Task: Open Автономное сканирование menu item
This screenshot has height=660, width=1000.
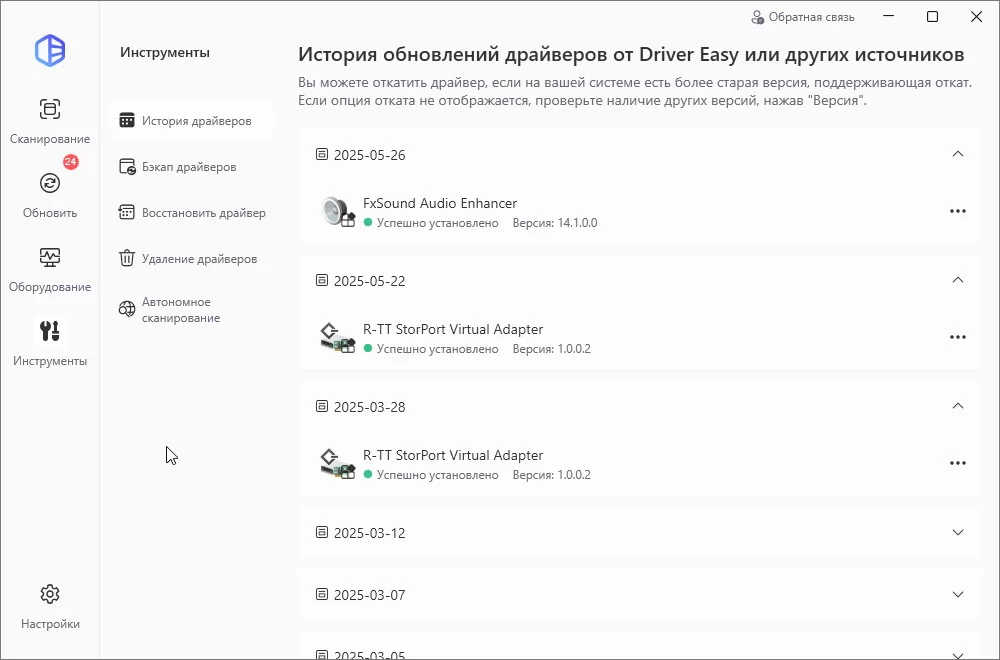Action: coord(191,309)
